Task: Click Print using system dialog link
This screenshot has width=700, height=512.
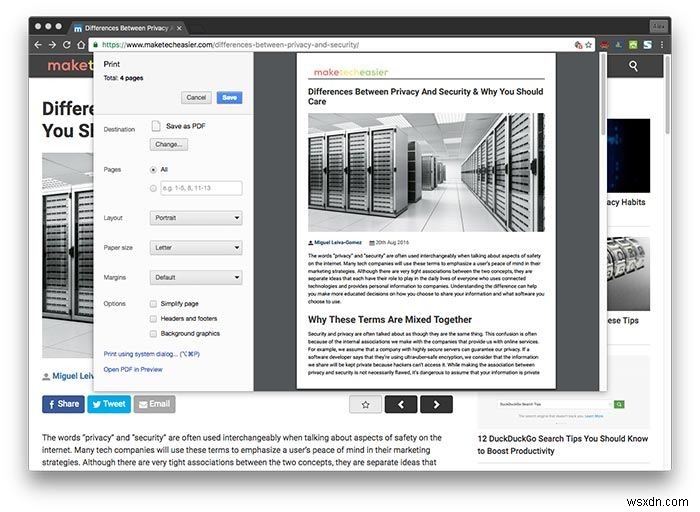Action: coord(151,354)
